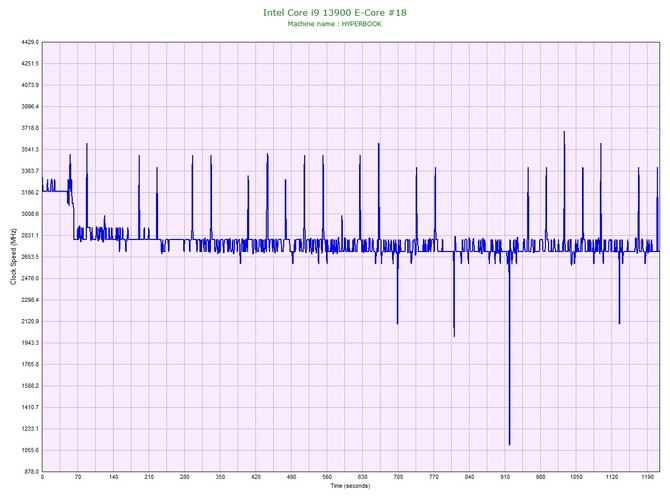The width and height of the screenshot is (670, 503).
Task: Click the 420 tick on the time axis
Action: 256,477
